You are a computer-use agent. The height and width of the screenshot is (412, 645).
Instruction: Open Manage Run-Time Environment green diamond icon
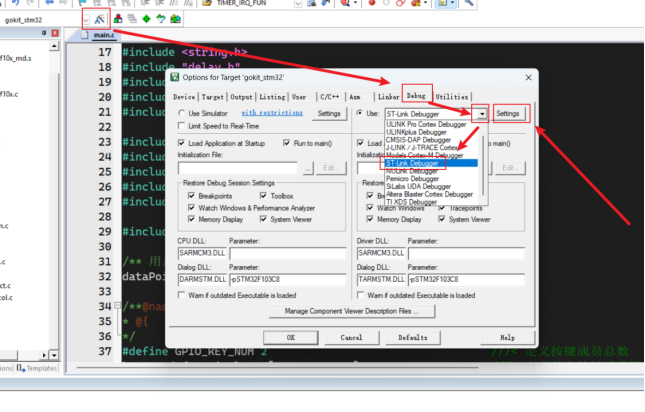pos(146,19)
